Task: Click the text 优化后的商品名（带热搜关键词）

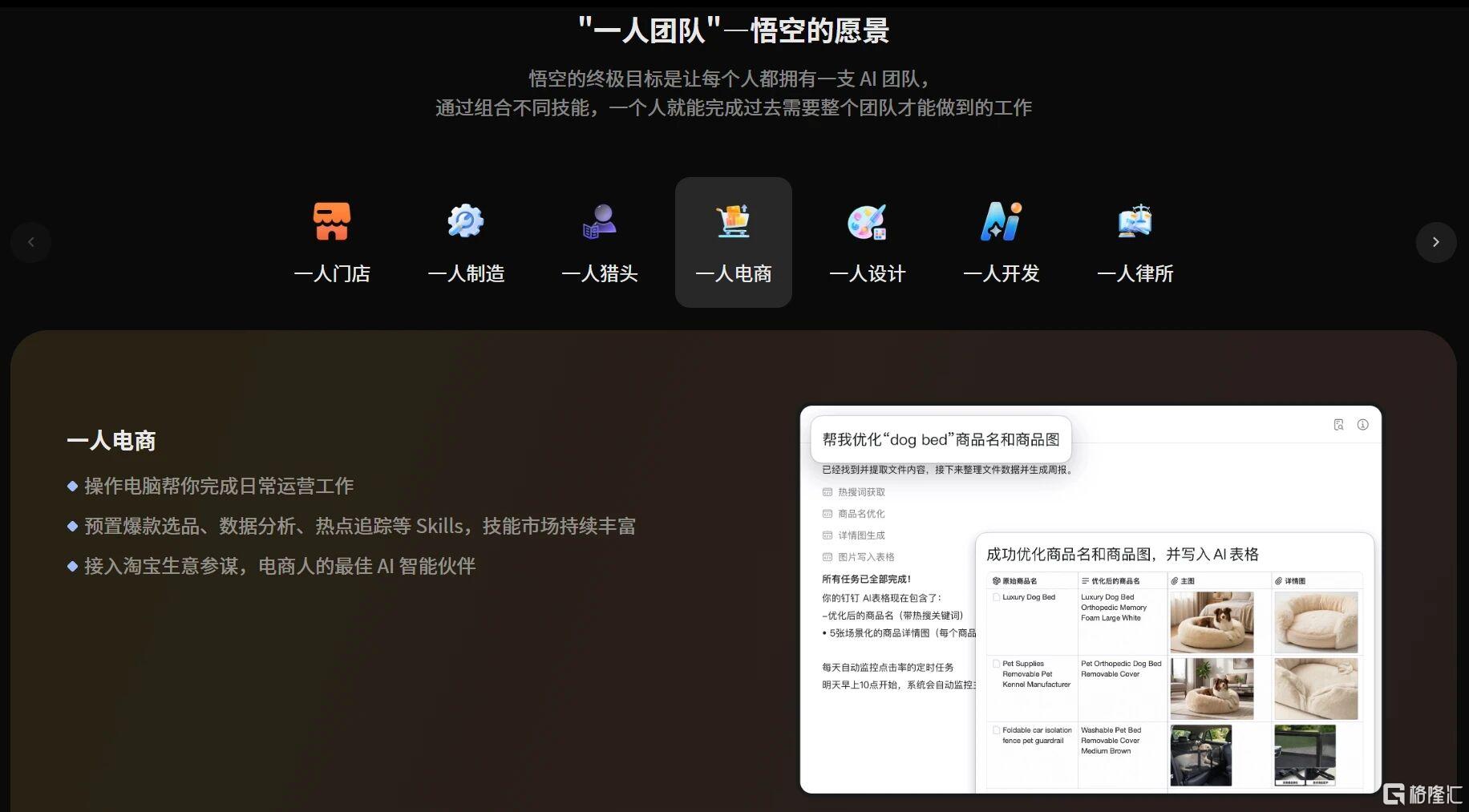Action: coord(895,616)
